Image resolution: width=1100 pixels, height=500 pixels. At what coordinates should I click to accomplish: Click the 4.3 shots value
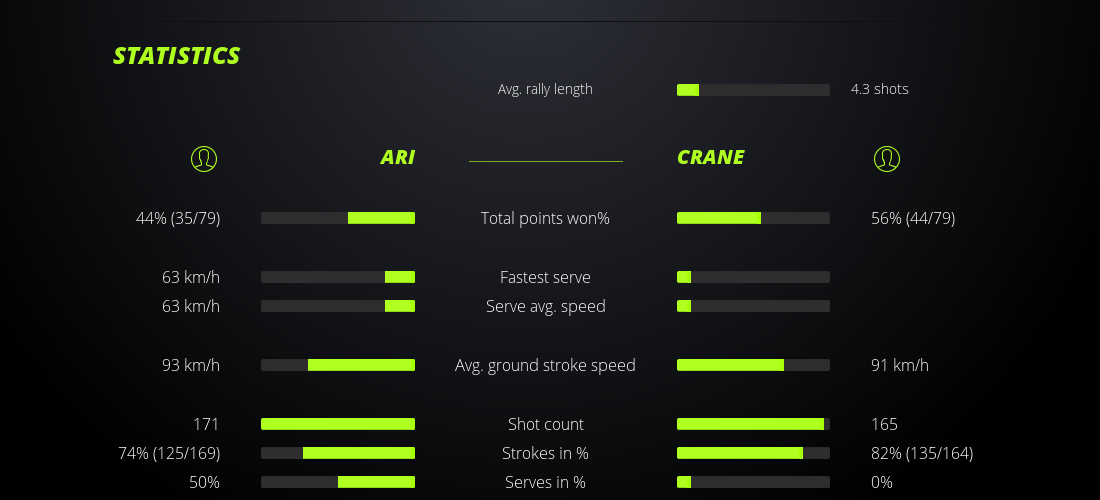click(x=879, y=89)
